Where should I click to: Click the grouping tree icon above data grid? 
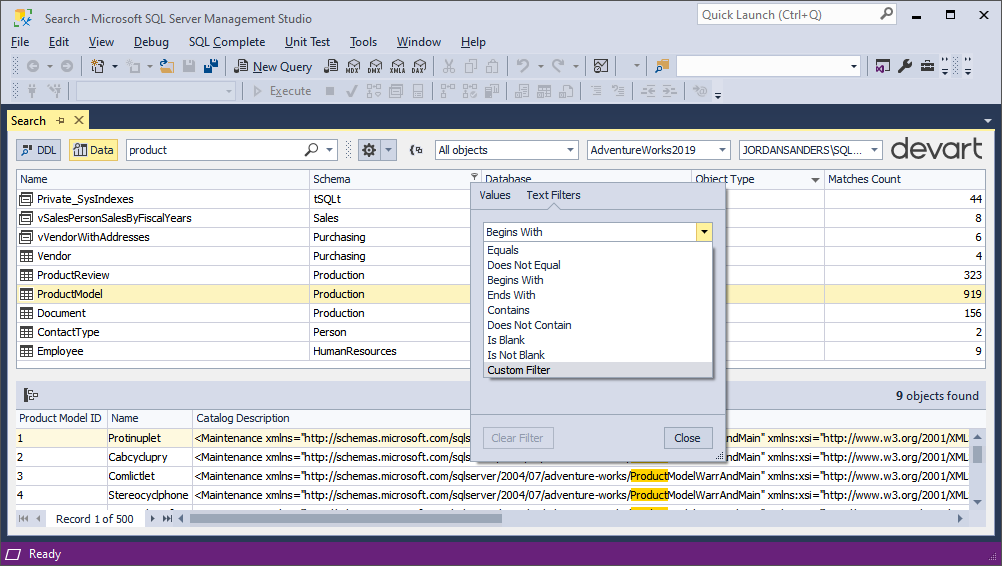(x=31, y=395)
